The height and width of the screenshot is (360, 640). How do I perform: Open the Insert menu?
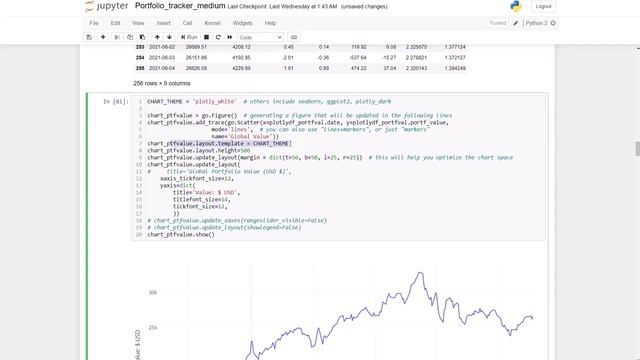tap(164, 23)
